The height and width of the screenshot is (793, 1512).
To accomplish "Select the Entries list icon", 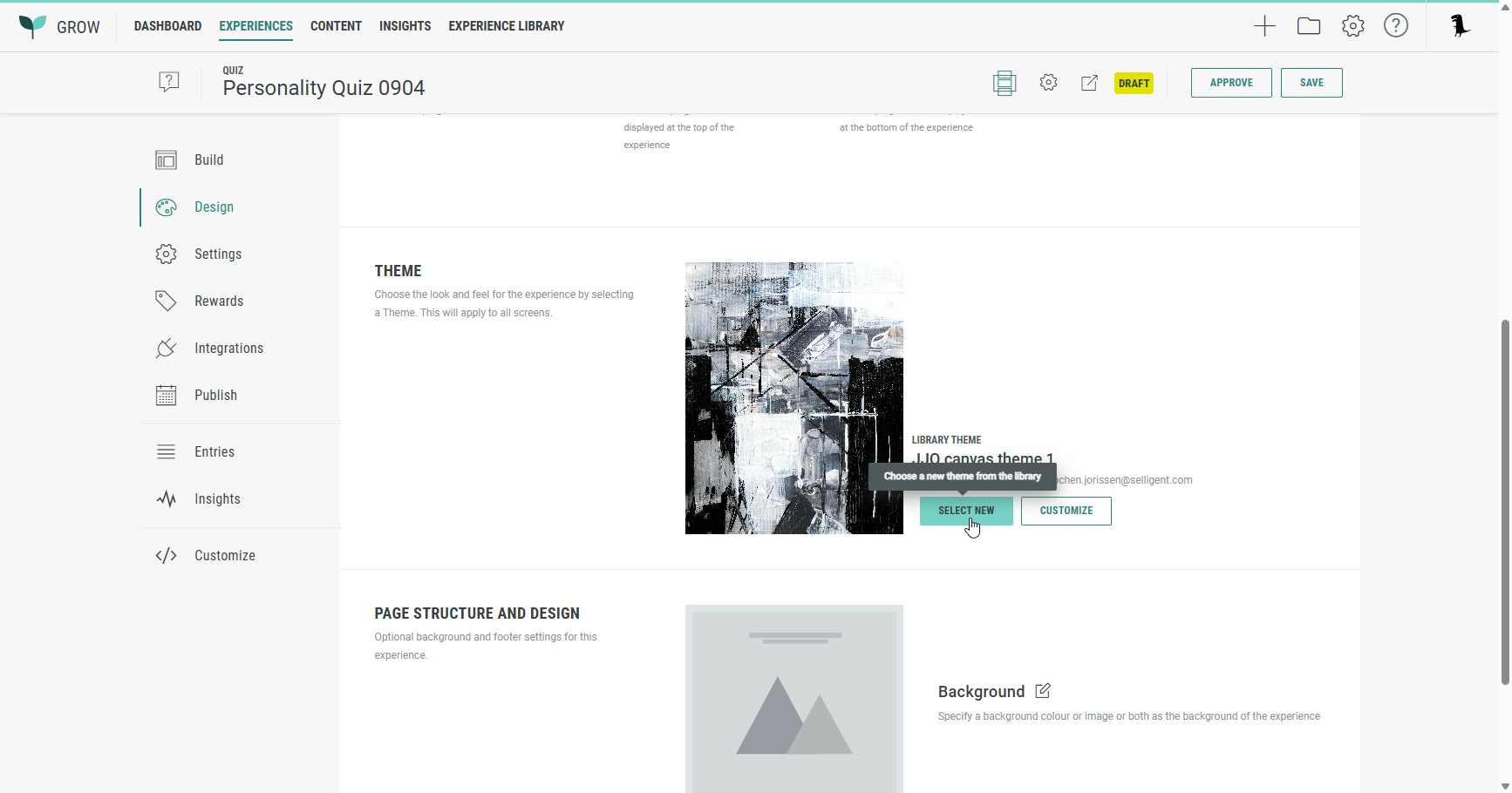I will tap(166, 452).
